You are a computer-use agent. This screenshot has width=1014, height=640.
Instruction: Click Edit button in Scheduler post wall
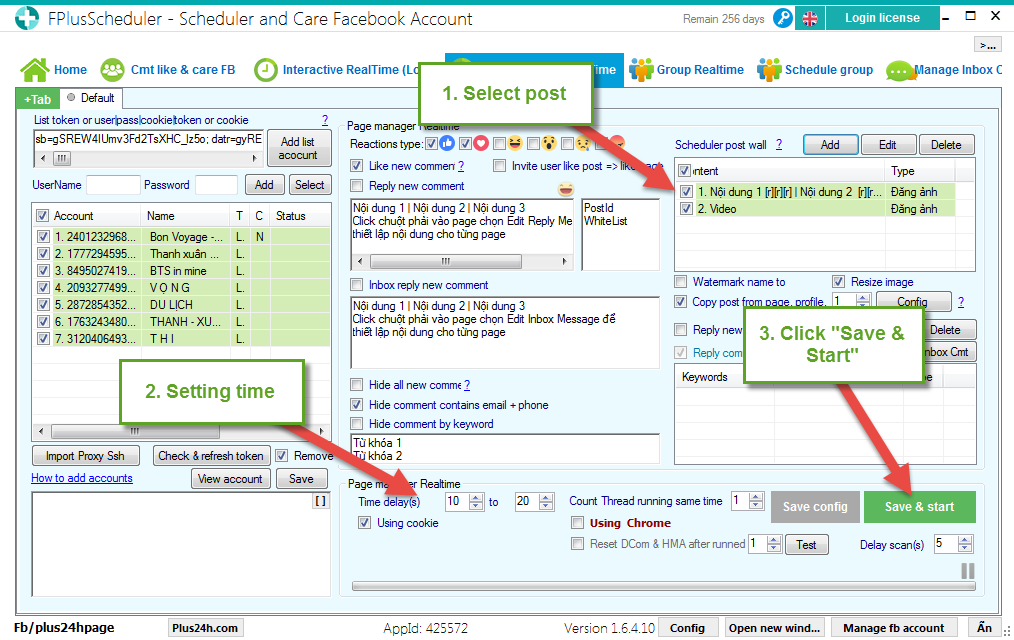click(x=888, y=145)
